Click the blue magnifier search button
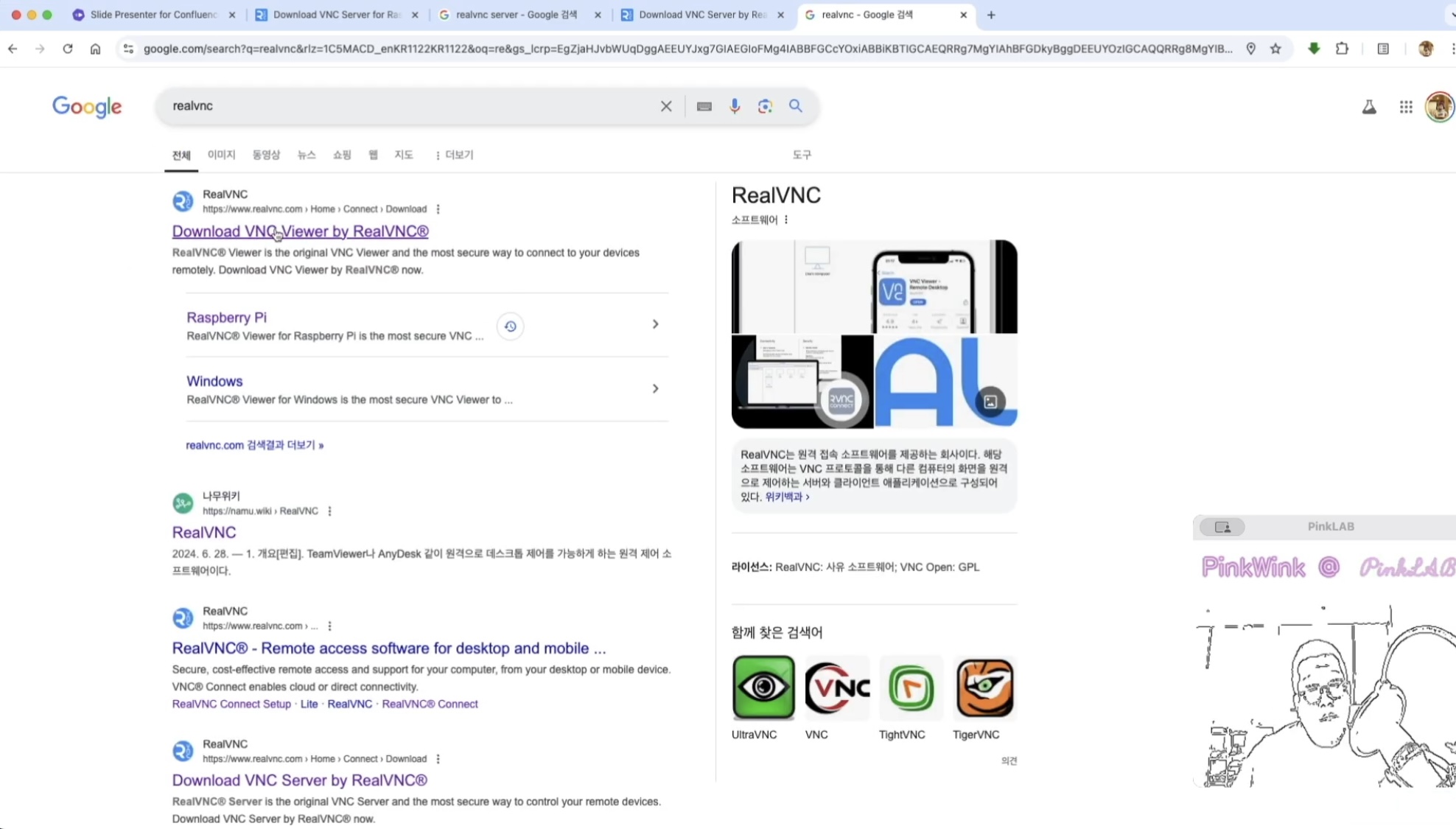Image resolution: width=1456 pixels, height=829 pixels. (796, 106)
